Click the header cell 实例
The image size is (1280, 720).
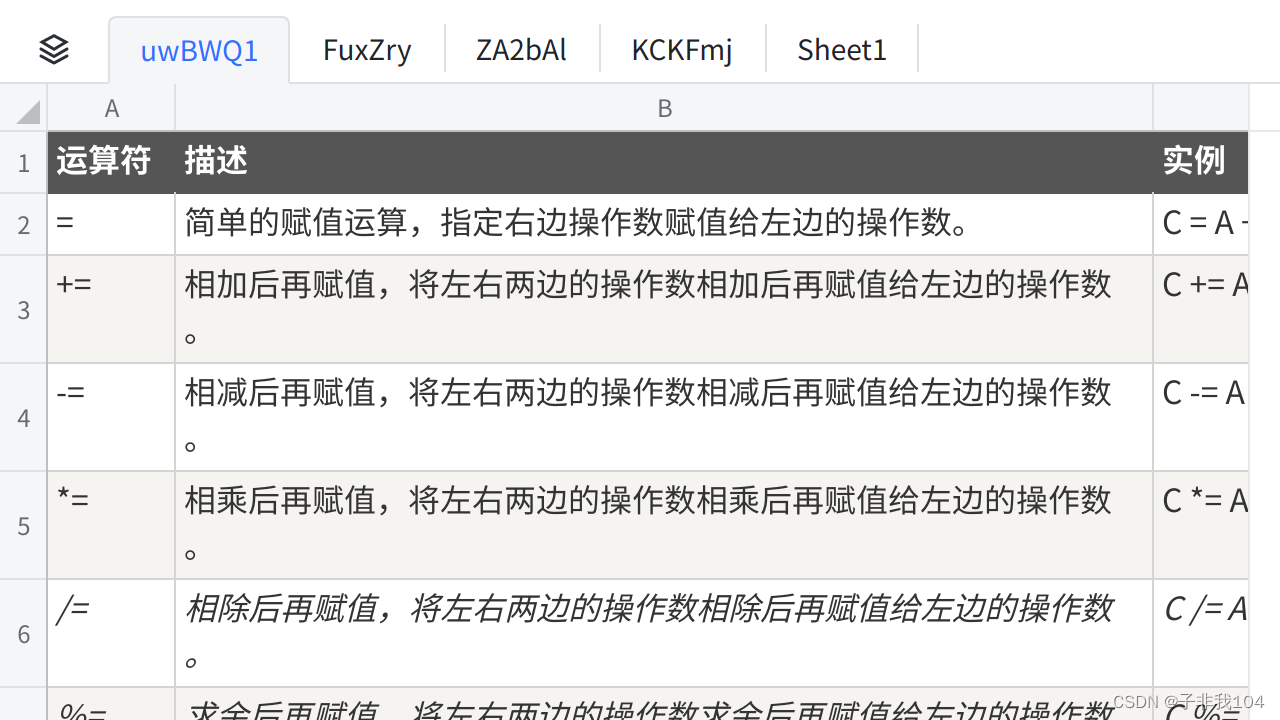[1201, 162]
